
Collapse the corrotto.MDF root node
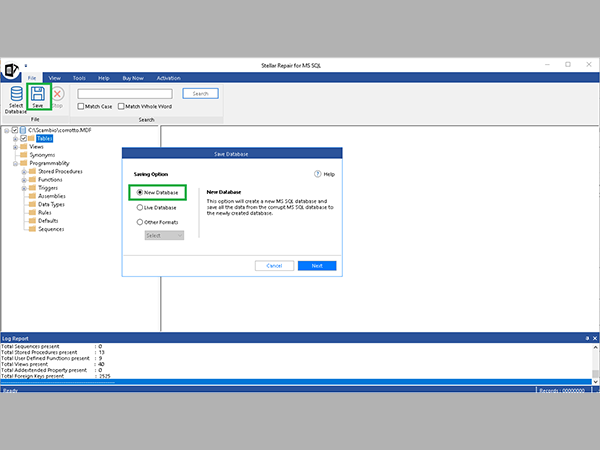click(x=7, y=130)
